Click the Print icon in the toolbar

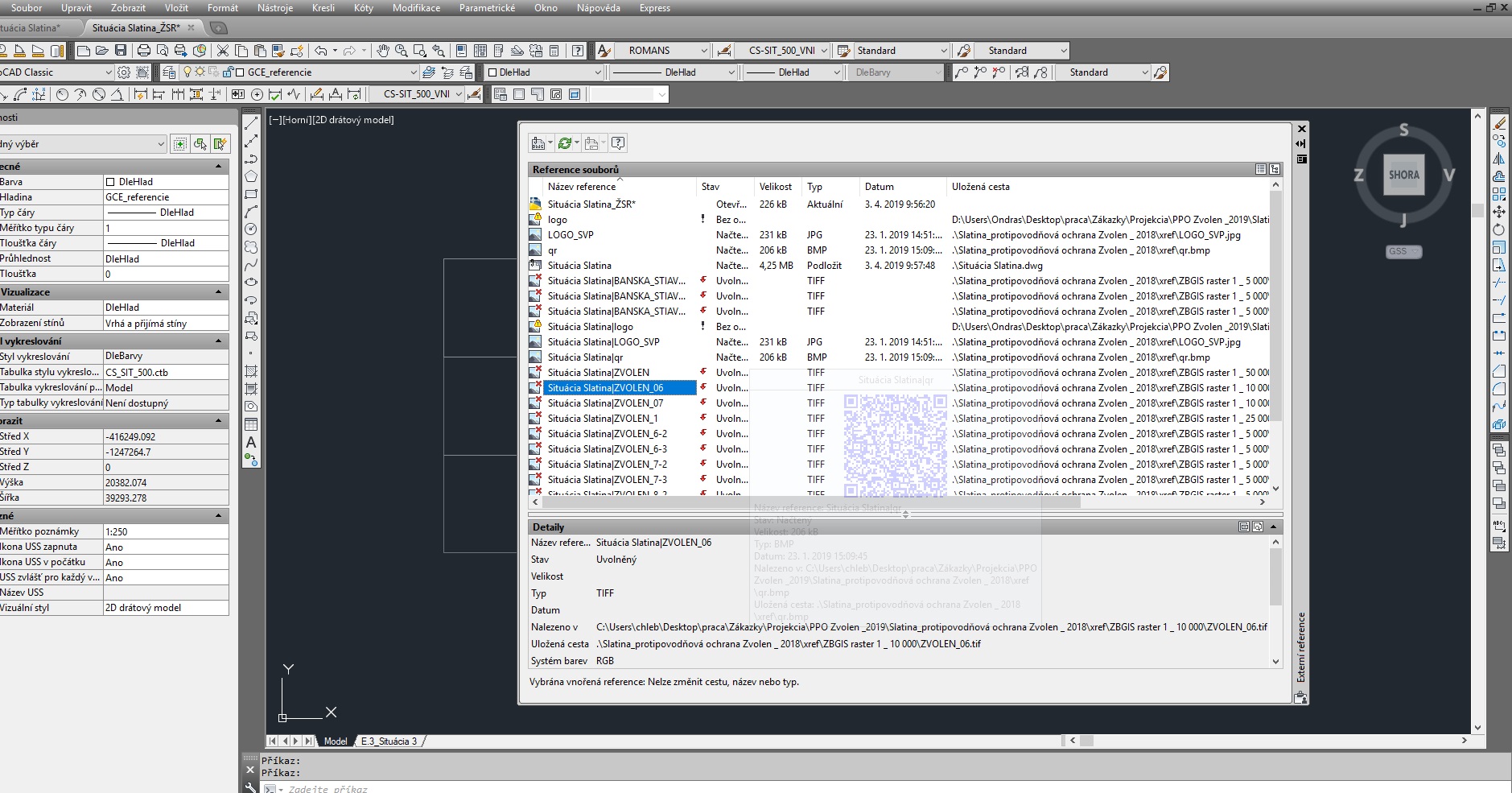pyautogui.click(x=144, y=51)
